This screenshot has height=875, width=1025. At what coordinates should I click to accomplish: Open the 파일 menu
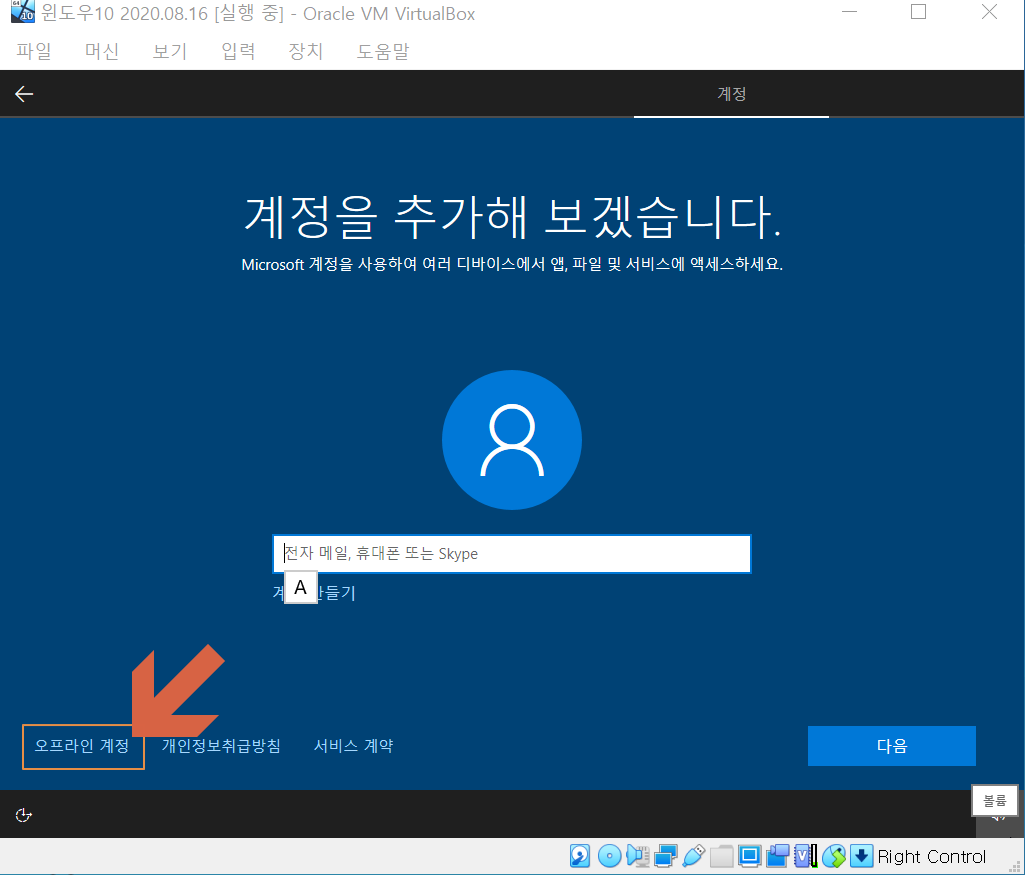(34, 51)
